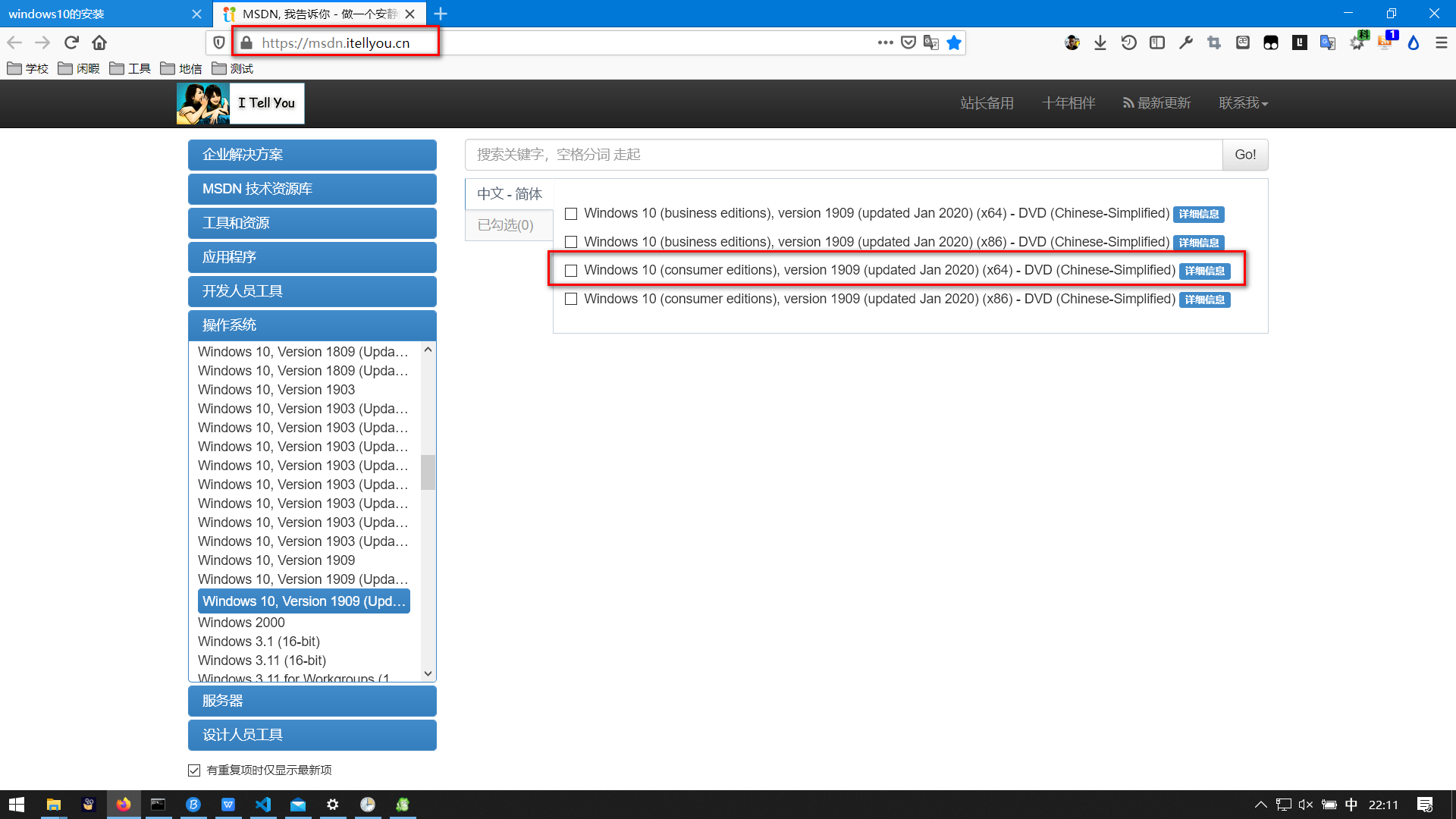The height and width of the screenshot is (819, 1456).
Task: Open File Explorer from taskbar
Action: point(53,805)
